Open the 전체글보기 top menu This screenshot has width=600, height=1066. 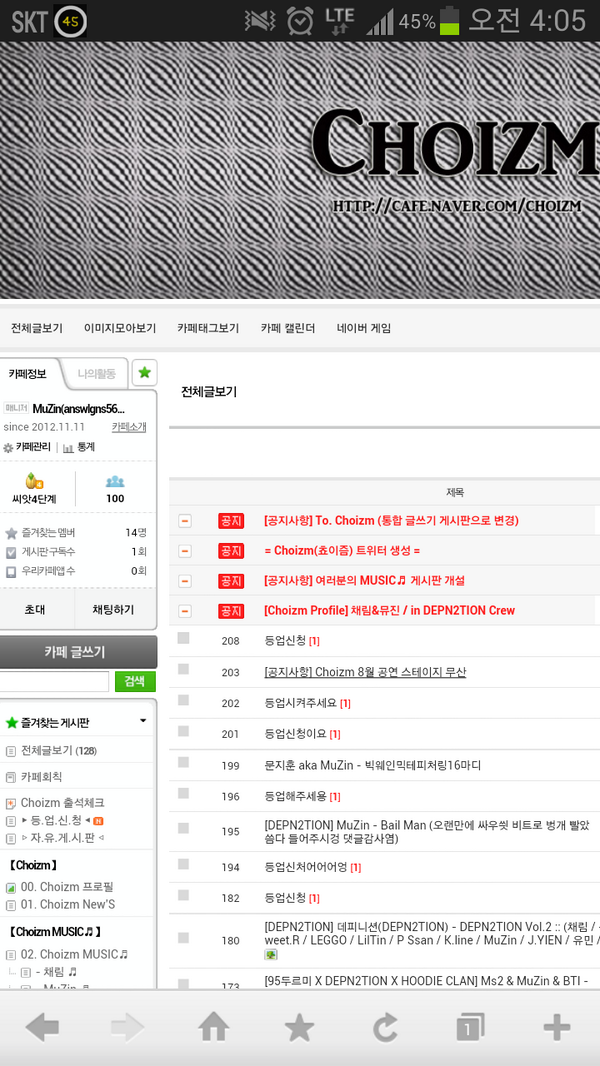(x=37, y=328)
